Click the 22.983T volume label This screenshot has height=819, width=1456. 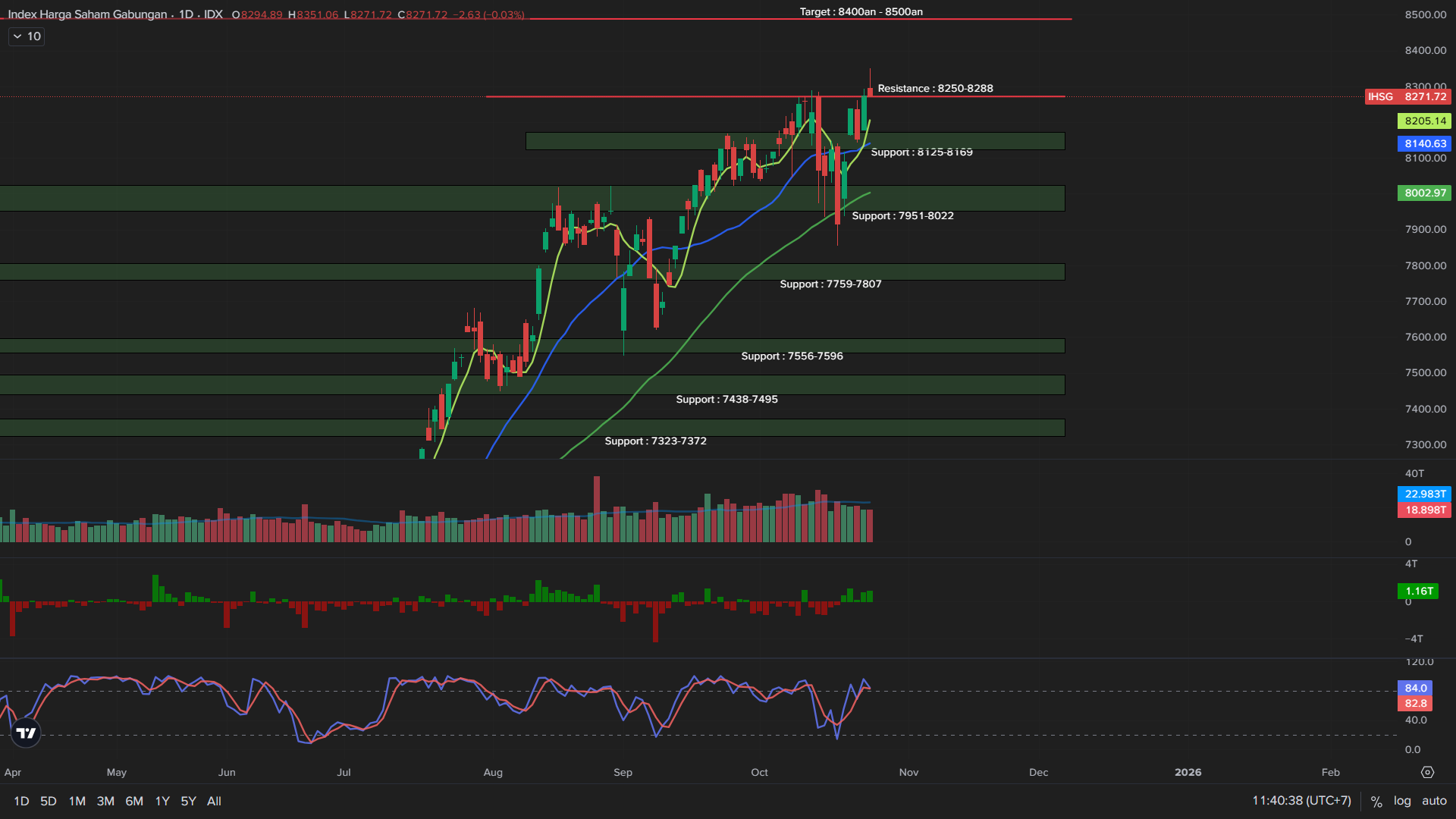(1424, 494)
